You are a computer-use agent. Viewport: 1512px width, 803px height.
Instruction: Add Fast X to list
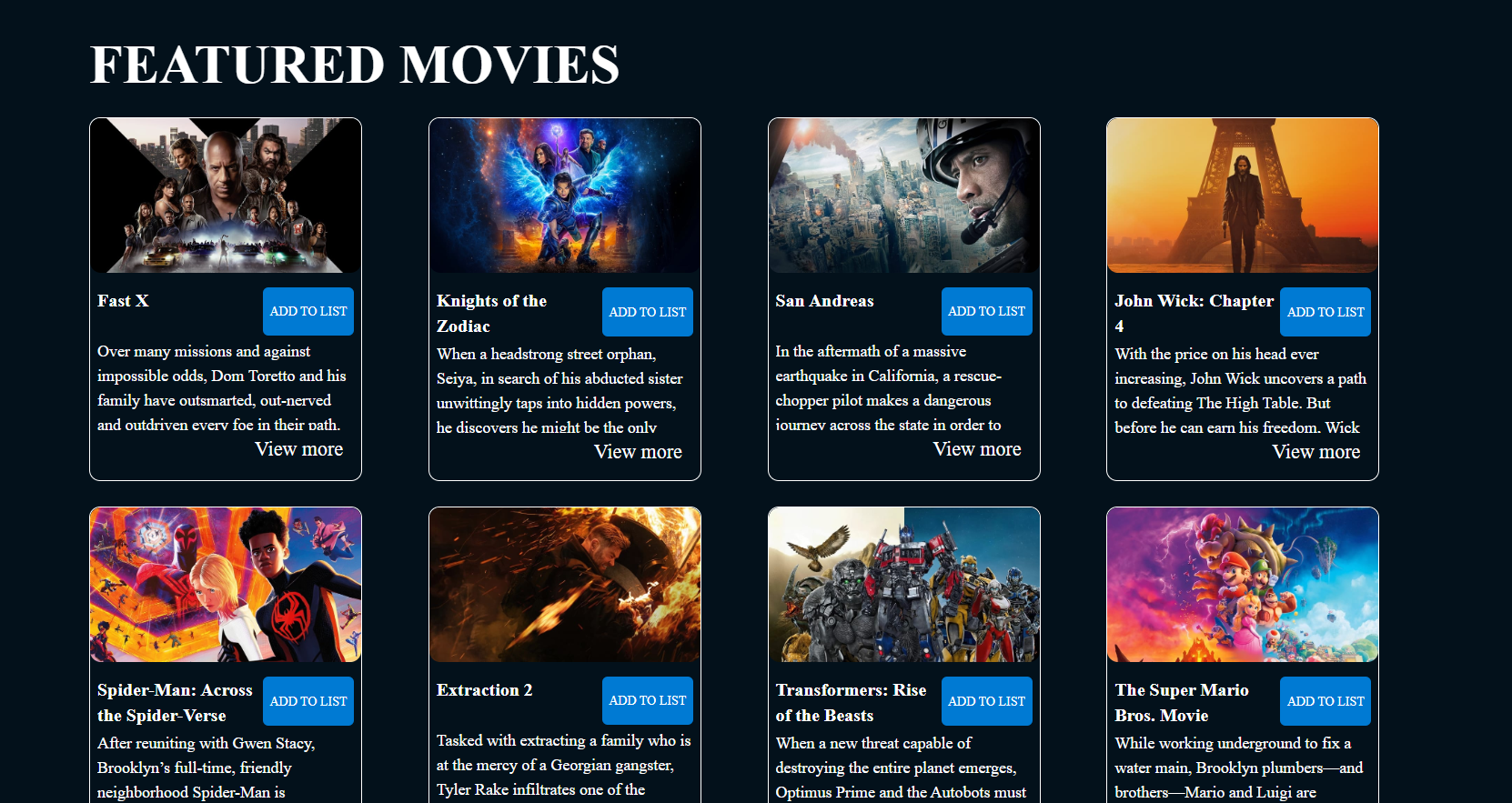pos(308,312)
